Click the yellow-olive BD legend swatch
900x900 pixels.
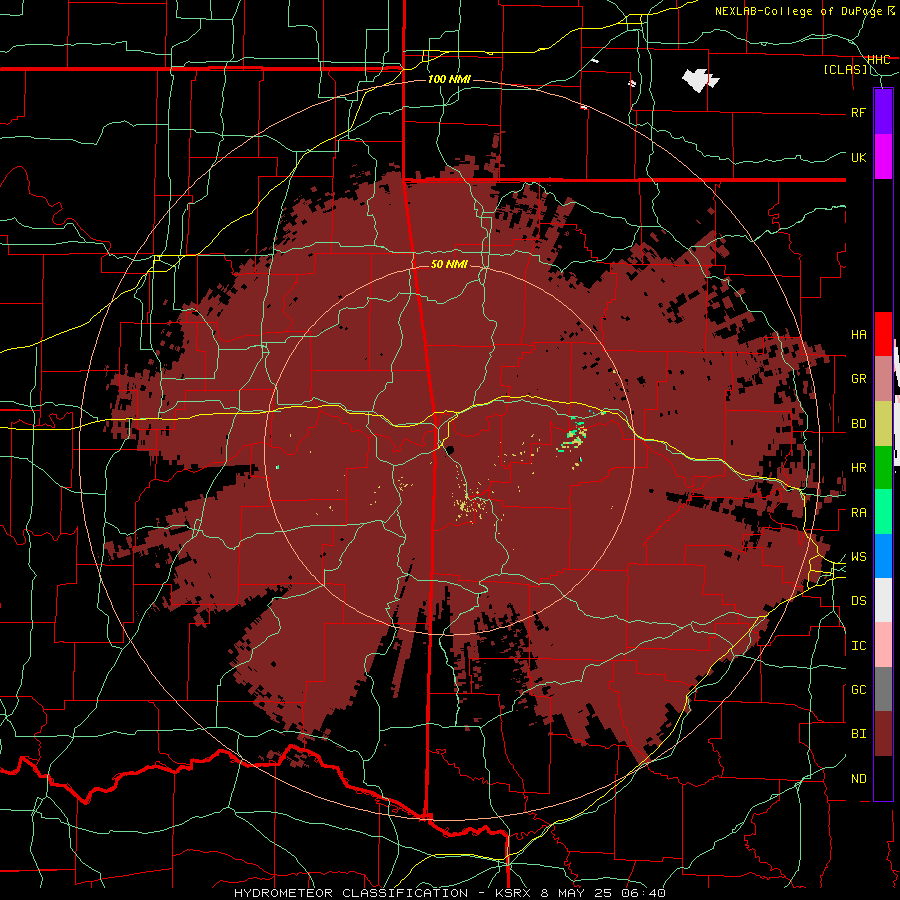883,424
